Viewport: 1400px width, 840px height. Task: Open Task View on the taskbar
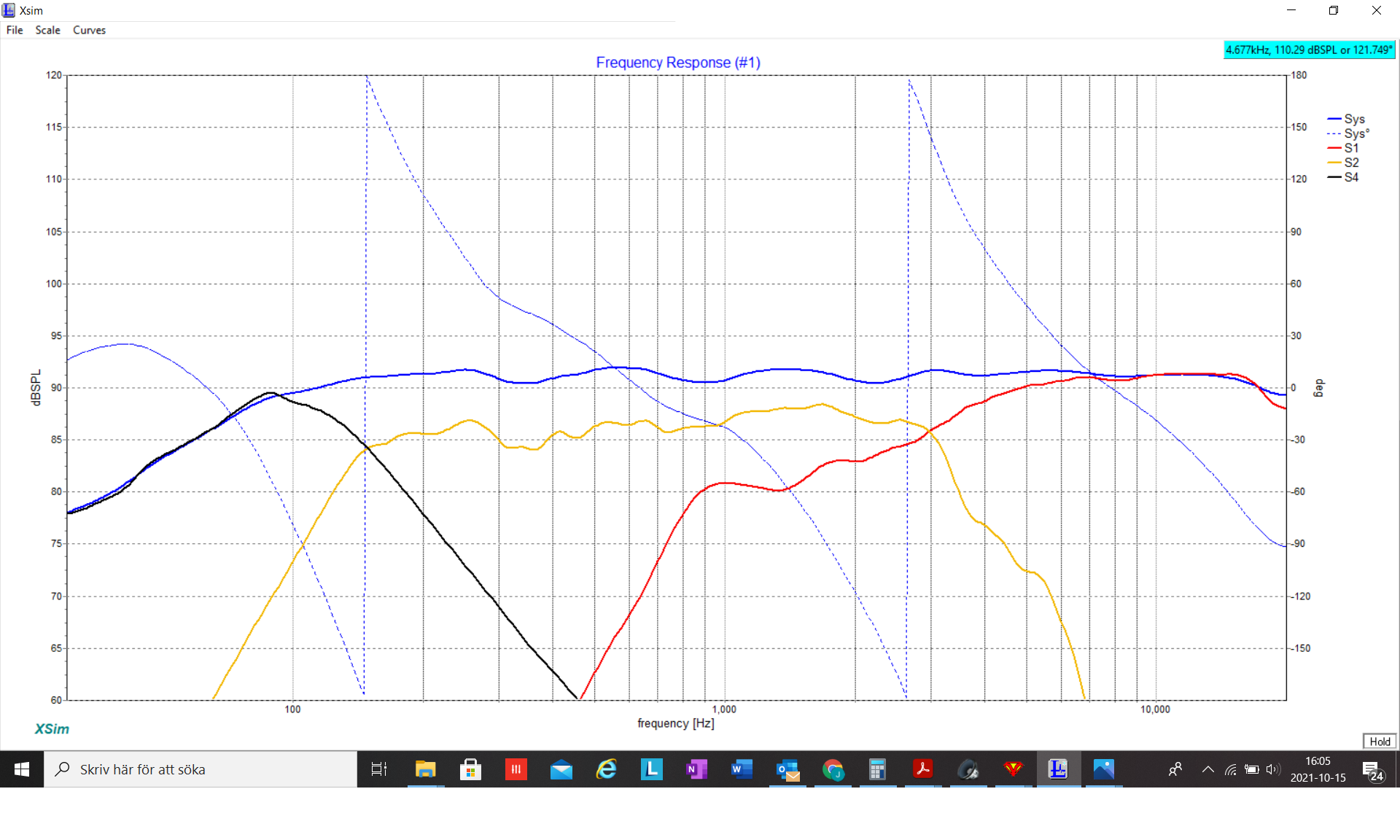coord(379,769)
